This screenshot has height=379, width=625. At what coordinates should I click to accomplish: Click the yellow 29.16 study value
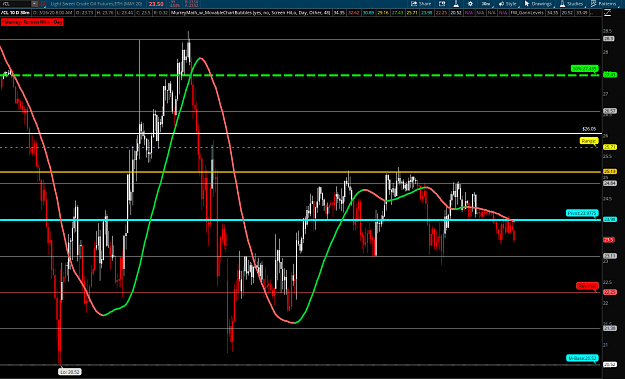(x=383, y=13)
